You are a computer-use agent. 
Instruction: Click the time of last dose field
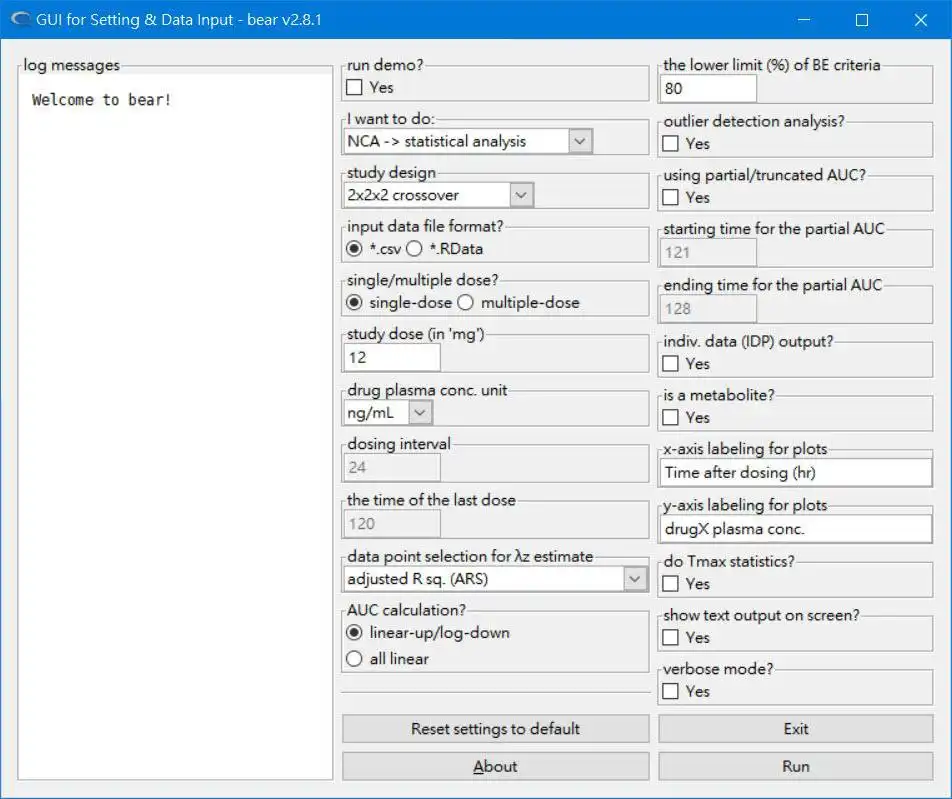click(x=392, y=524)
